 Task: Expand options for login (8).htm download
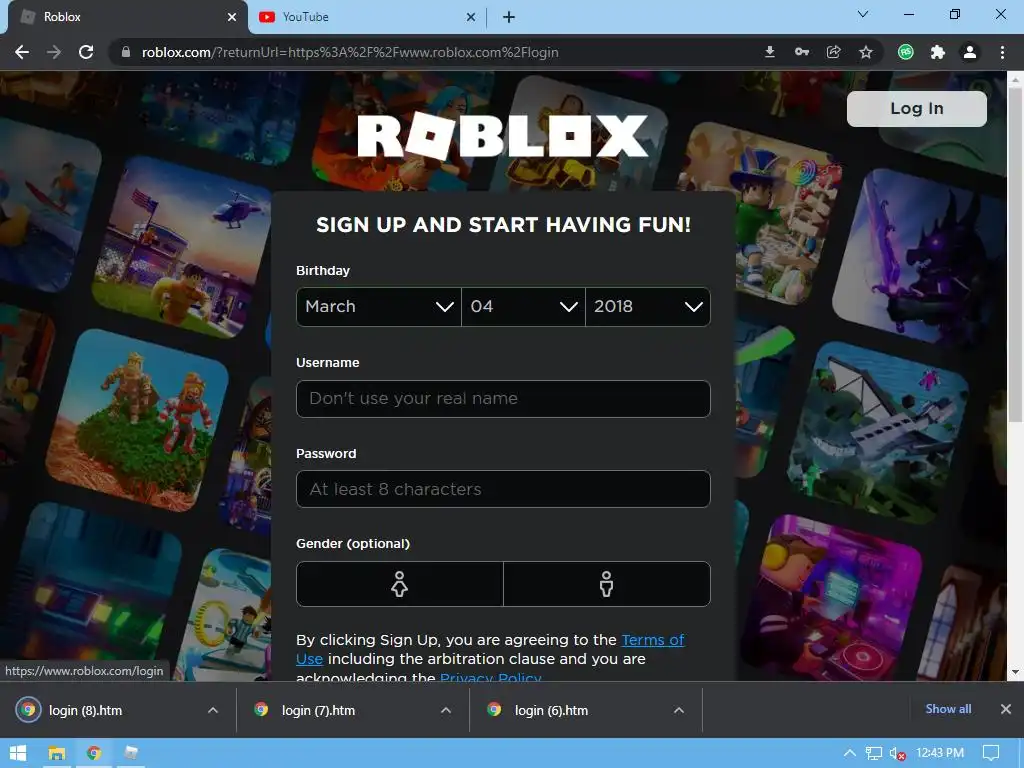212,710
